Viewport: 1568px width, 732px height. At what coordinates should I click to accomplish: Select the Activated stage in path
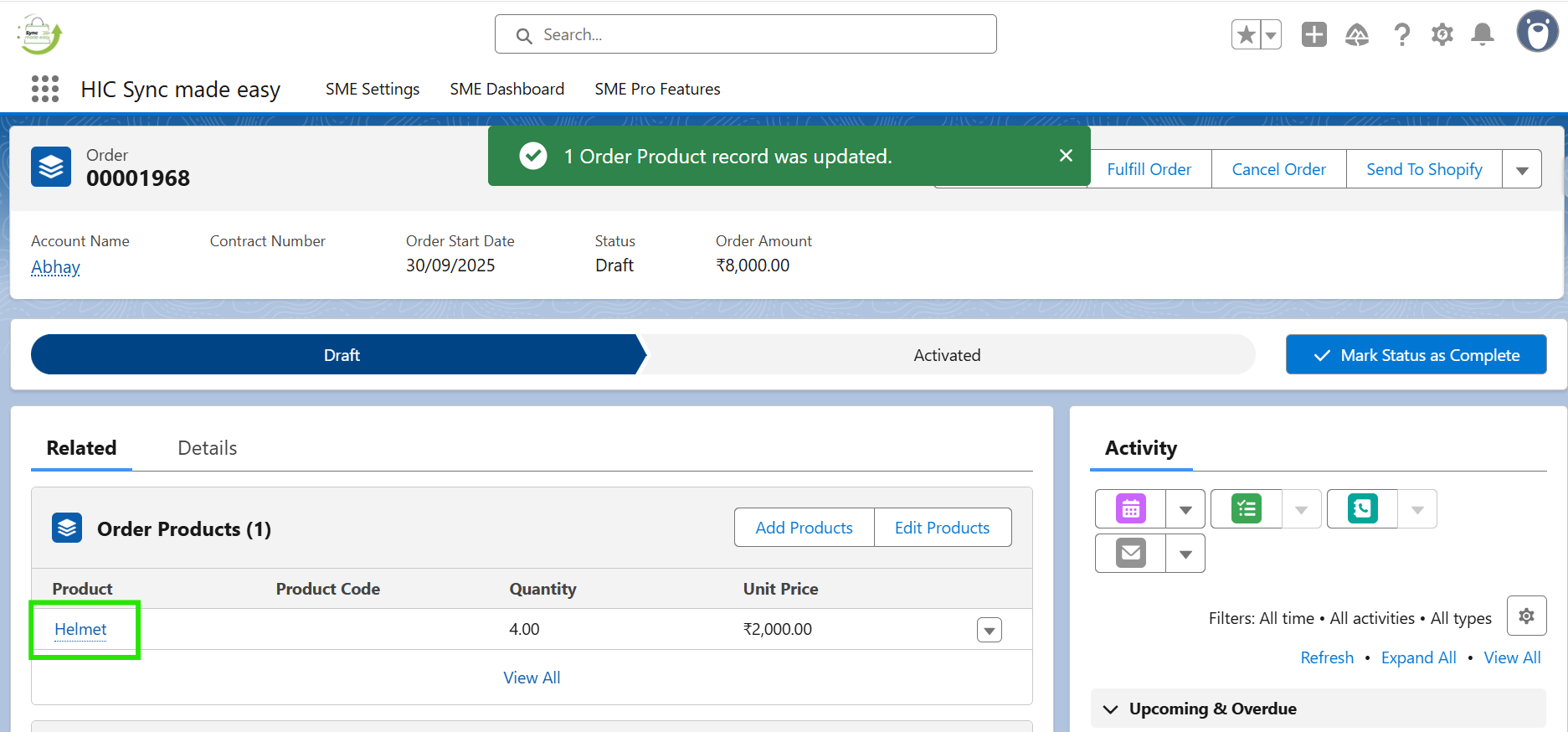tap(946, 355)
